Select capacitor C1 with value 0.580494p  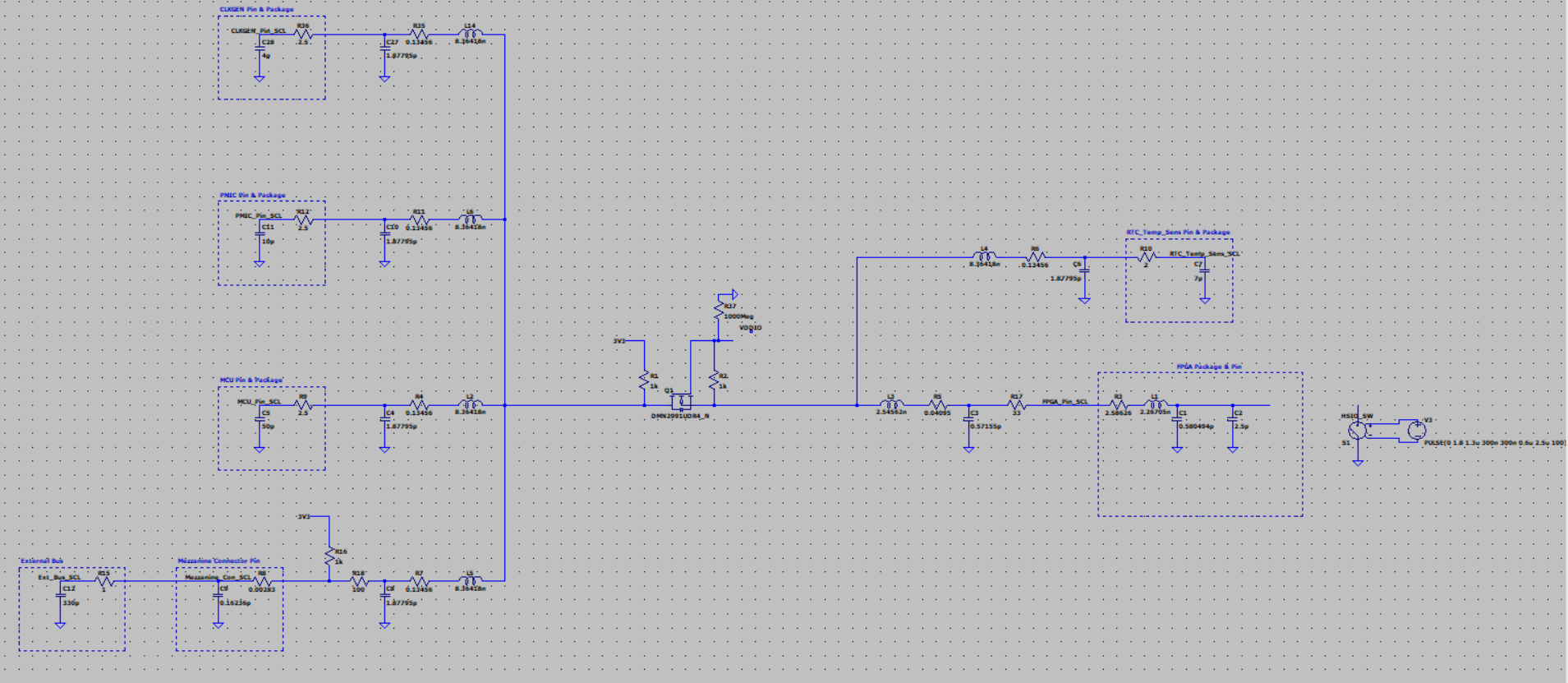[1177, 420]
